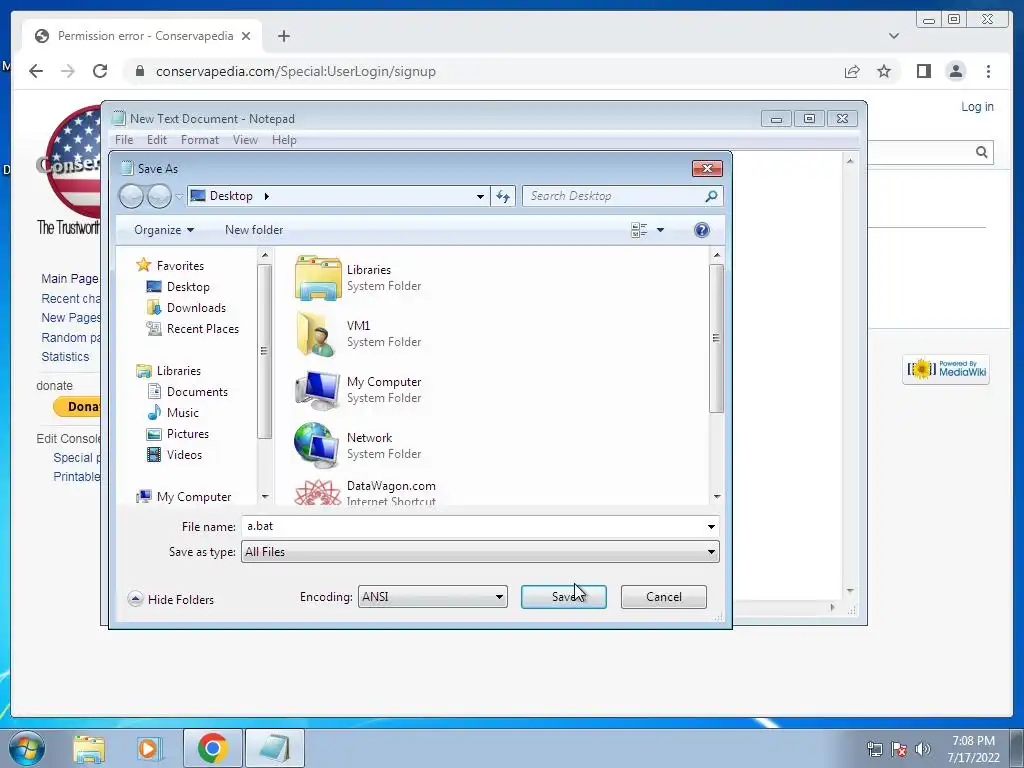Select Libraries in the navigation tree
The image size is (1024, 768).
click(x=169, y=371)
